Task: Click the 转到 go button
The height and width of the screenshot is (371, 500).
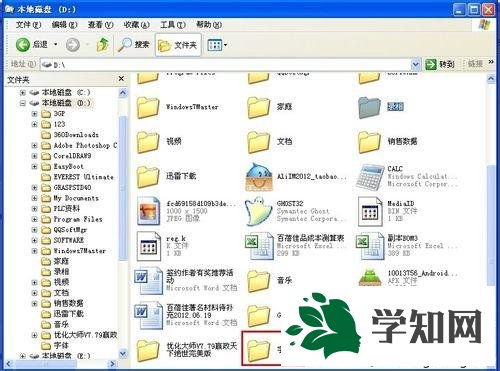Action: (440, 64)
